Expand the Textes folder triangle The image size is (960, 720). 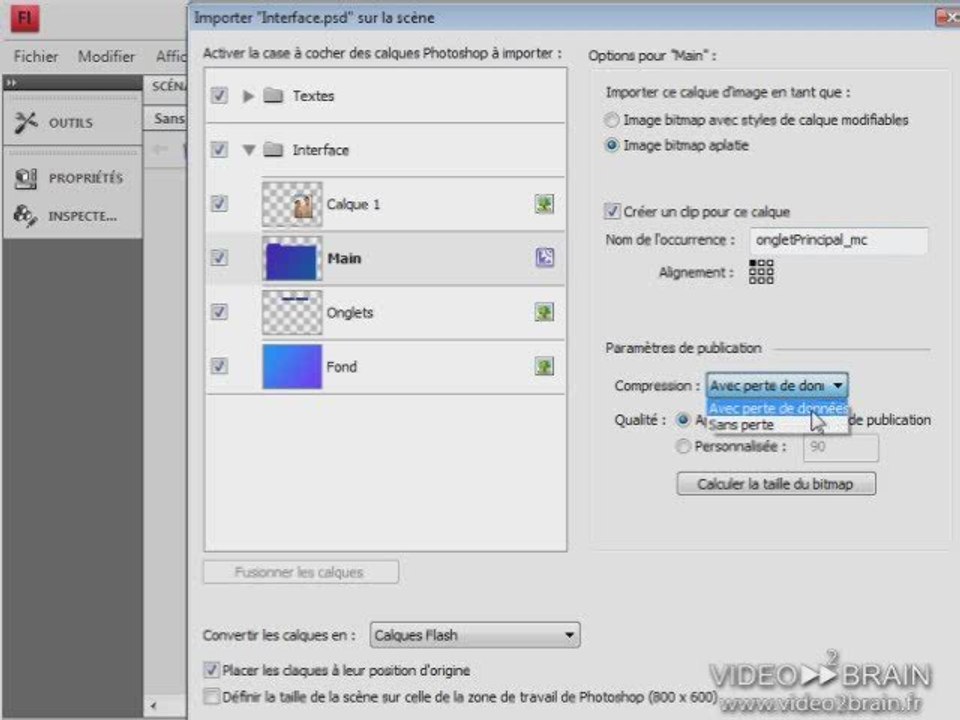248,96
